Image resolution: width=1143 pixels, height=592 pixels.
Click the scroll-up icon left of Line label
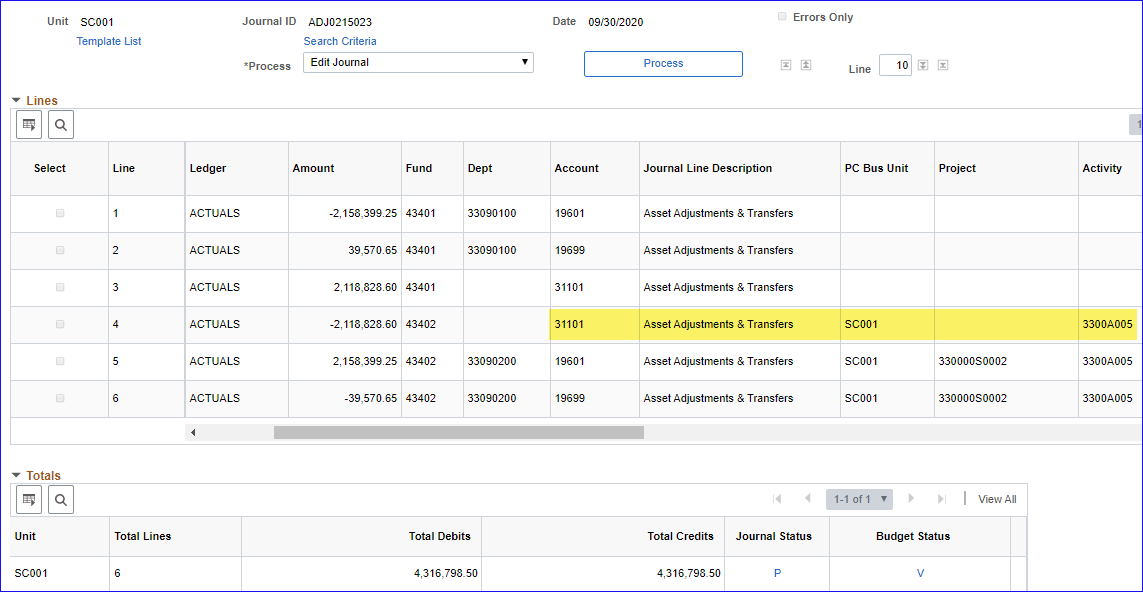click(x=806, y=65)
